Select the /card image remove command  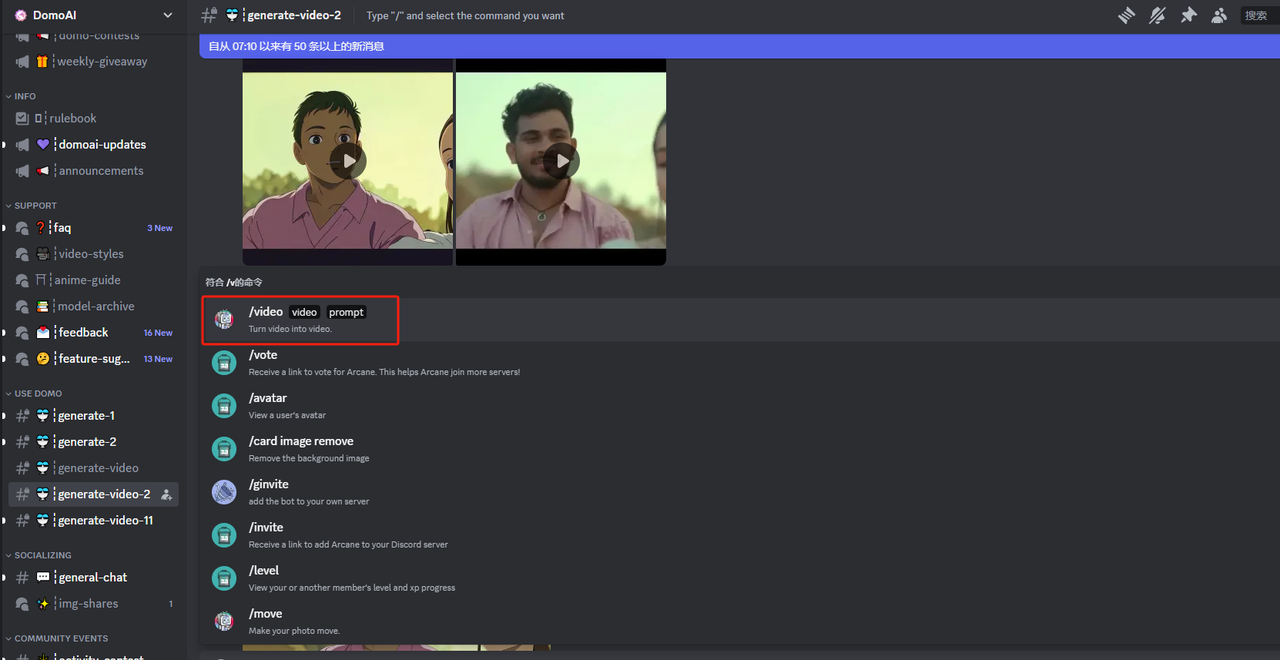tap(739, 448)
